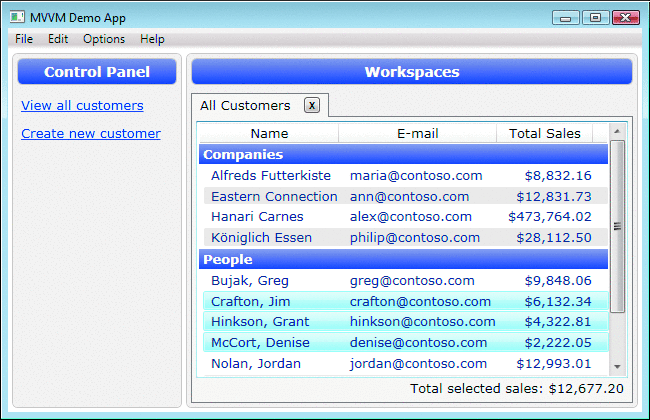
Task: Click the scrollbar down arrow
Action: click(617, 367)
